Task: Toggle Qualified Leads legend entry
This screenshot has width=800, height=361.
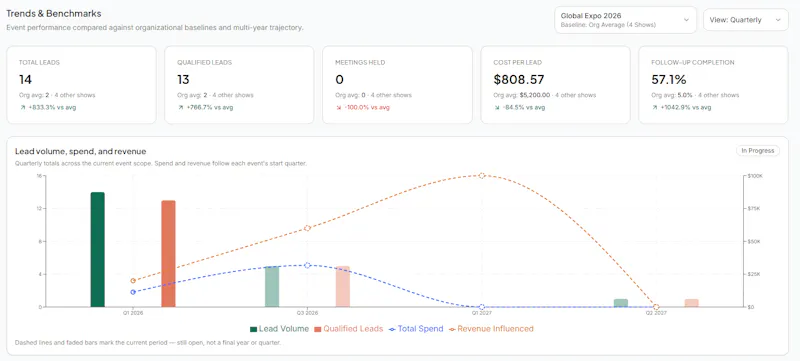Action: [x=348, y=329]
